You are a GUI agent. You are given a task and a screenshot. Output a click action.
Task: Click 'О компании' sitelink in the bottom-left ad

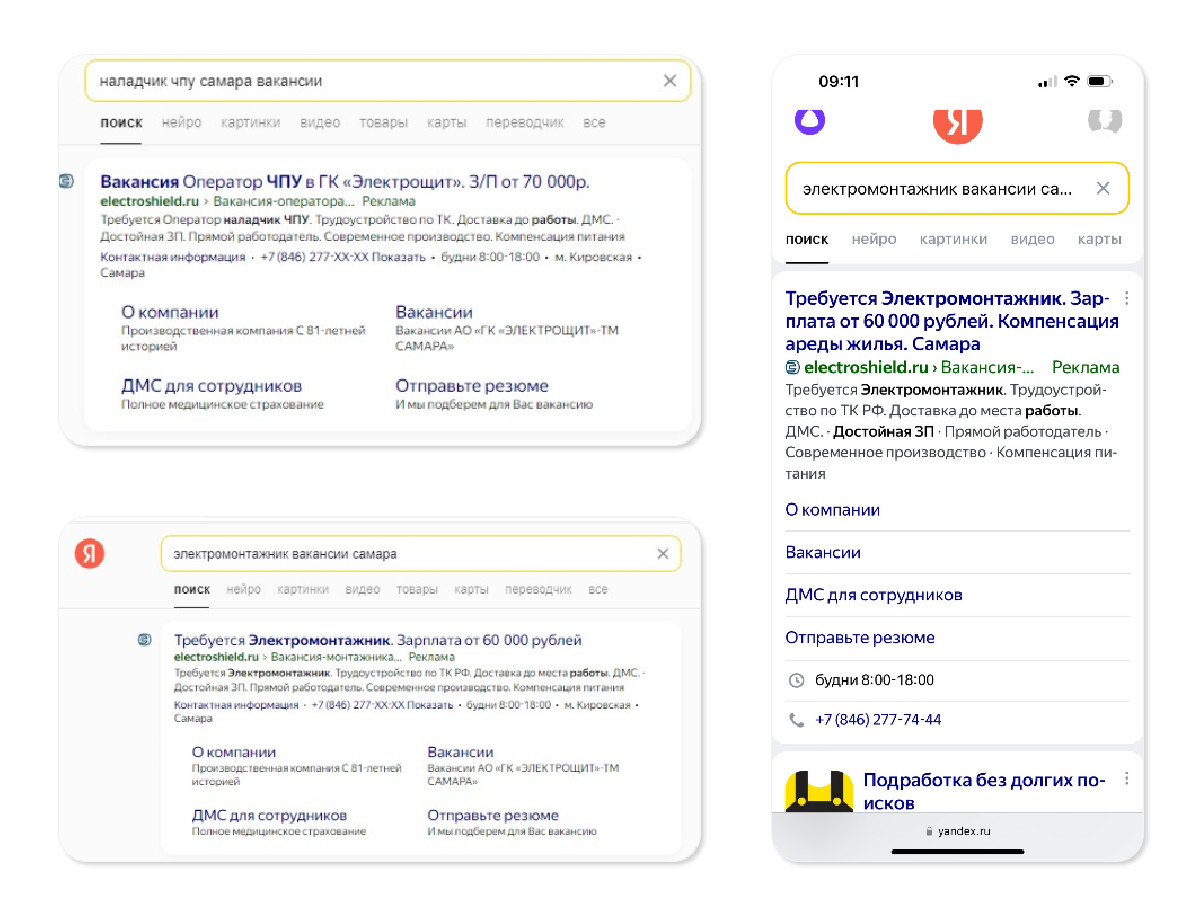point(234,752)
